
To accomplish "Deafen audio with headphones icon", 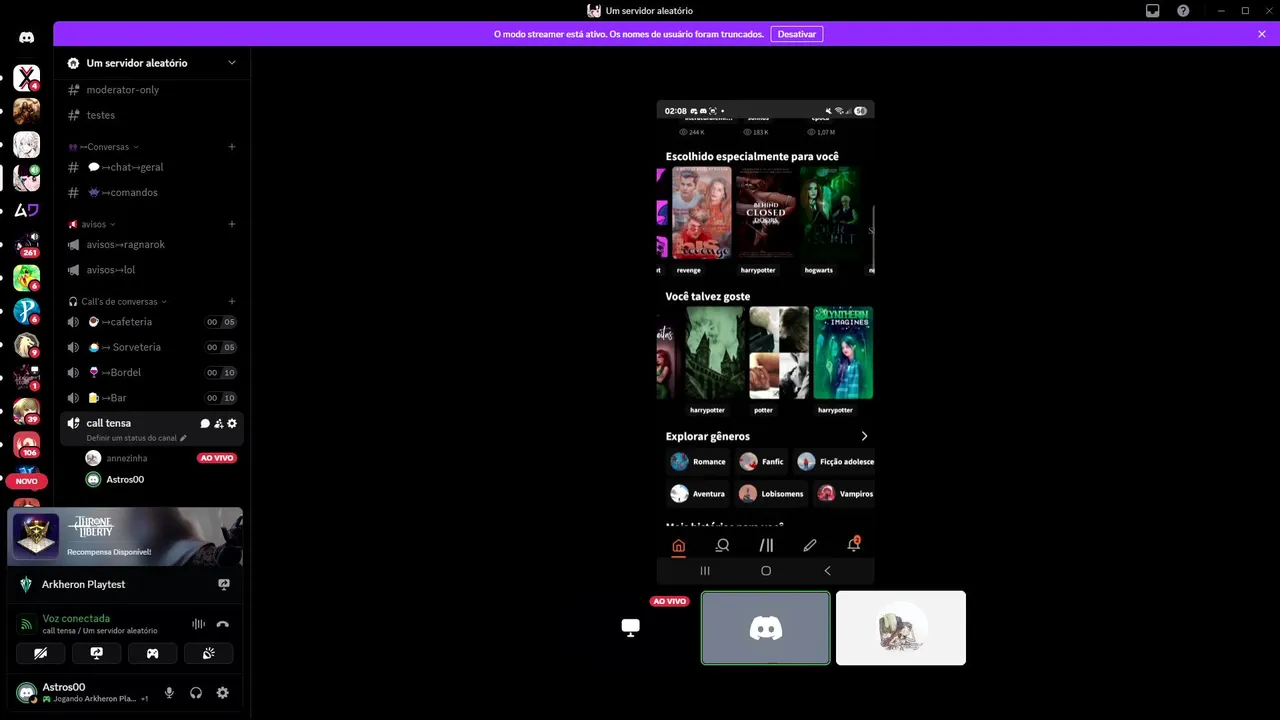I will click(196, 693).
